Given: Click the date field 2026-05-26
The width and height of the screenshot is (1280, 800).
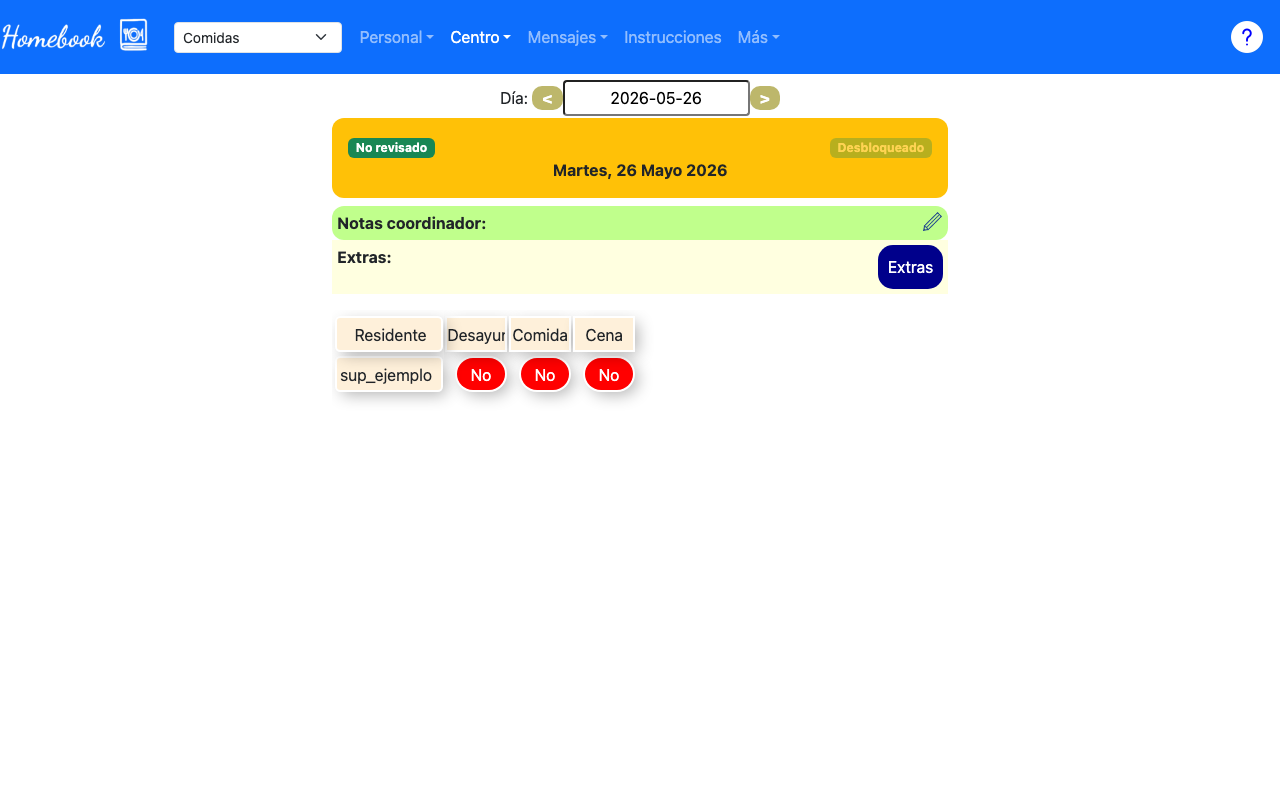Looking at the screenshot, I should tap(656, 98).
